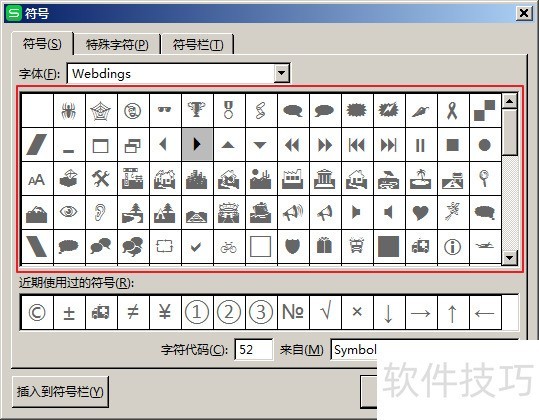Image resolution: width=539 pixels, height=420 pixels.
Task: Pick the trophy cup symbol
Action: click(197, 111)
